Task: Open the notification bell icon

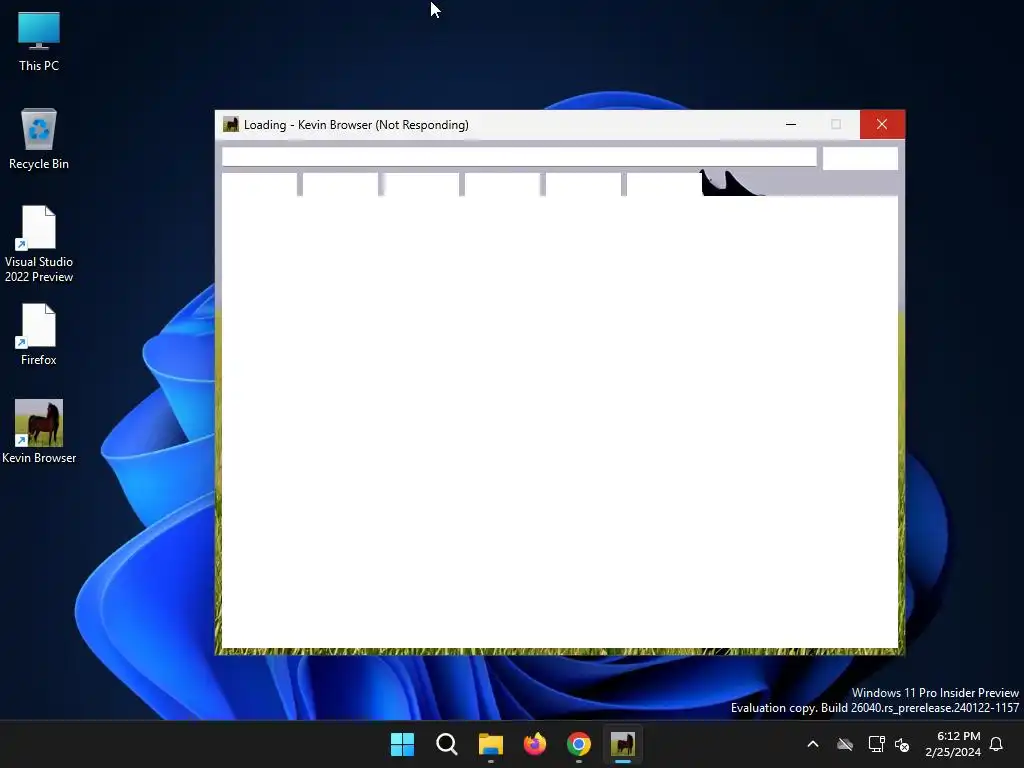Action: point(997,744)
